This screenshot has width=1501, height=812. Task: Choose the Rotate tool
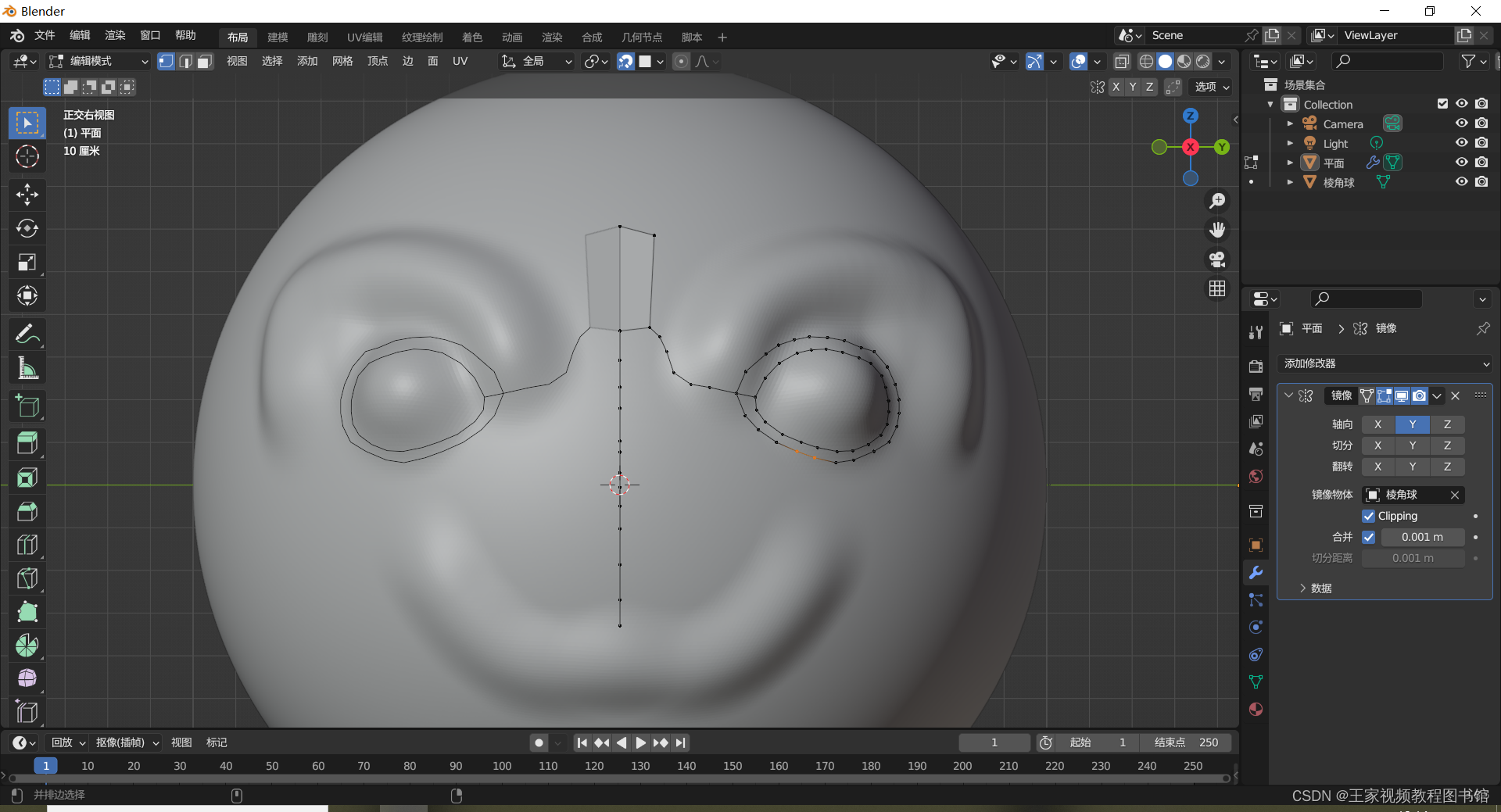27,228
